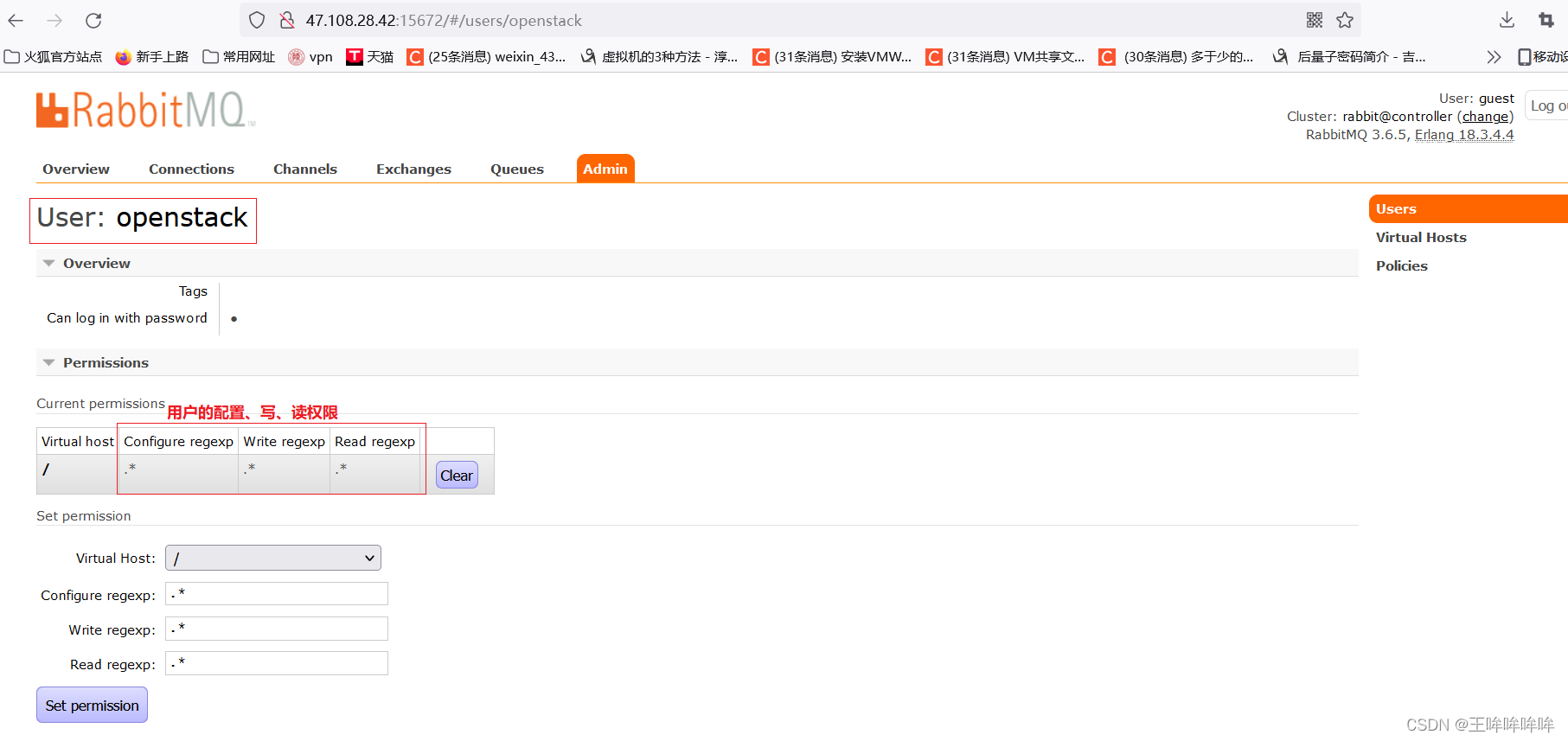This screenshot has height=741, width=1568.
Task: Click the Log out button
Action: [1547, 105]
